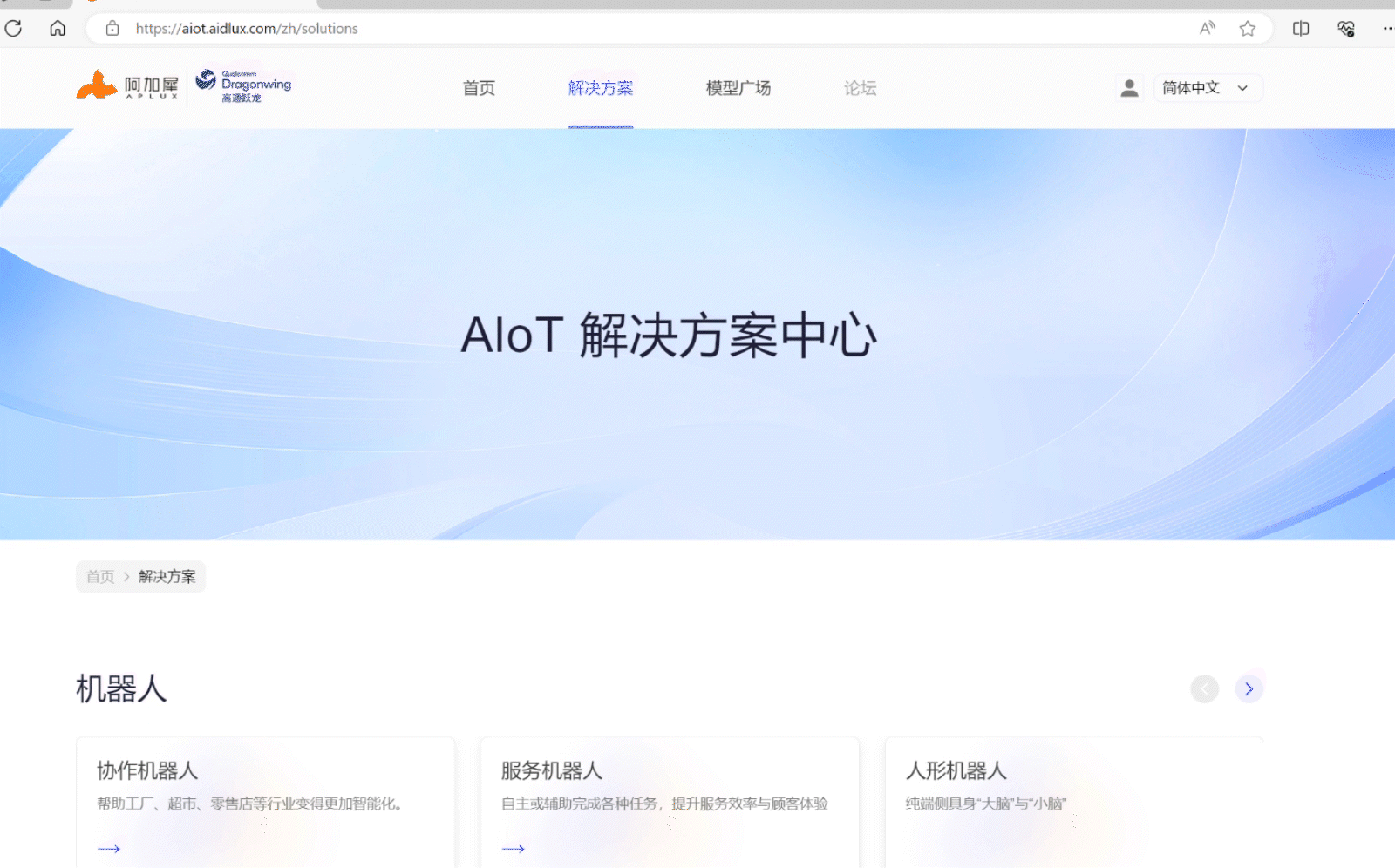
Task: Open the 论坛 navigation tab
Action: tap(861, 88)
